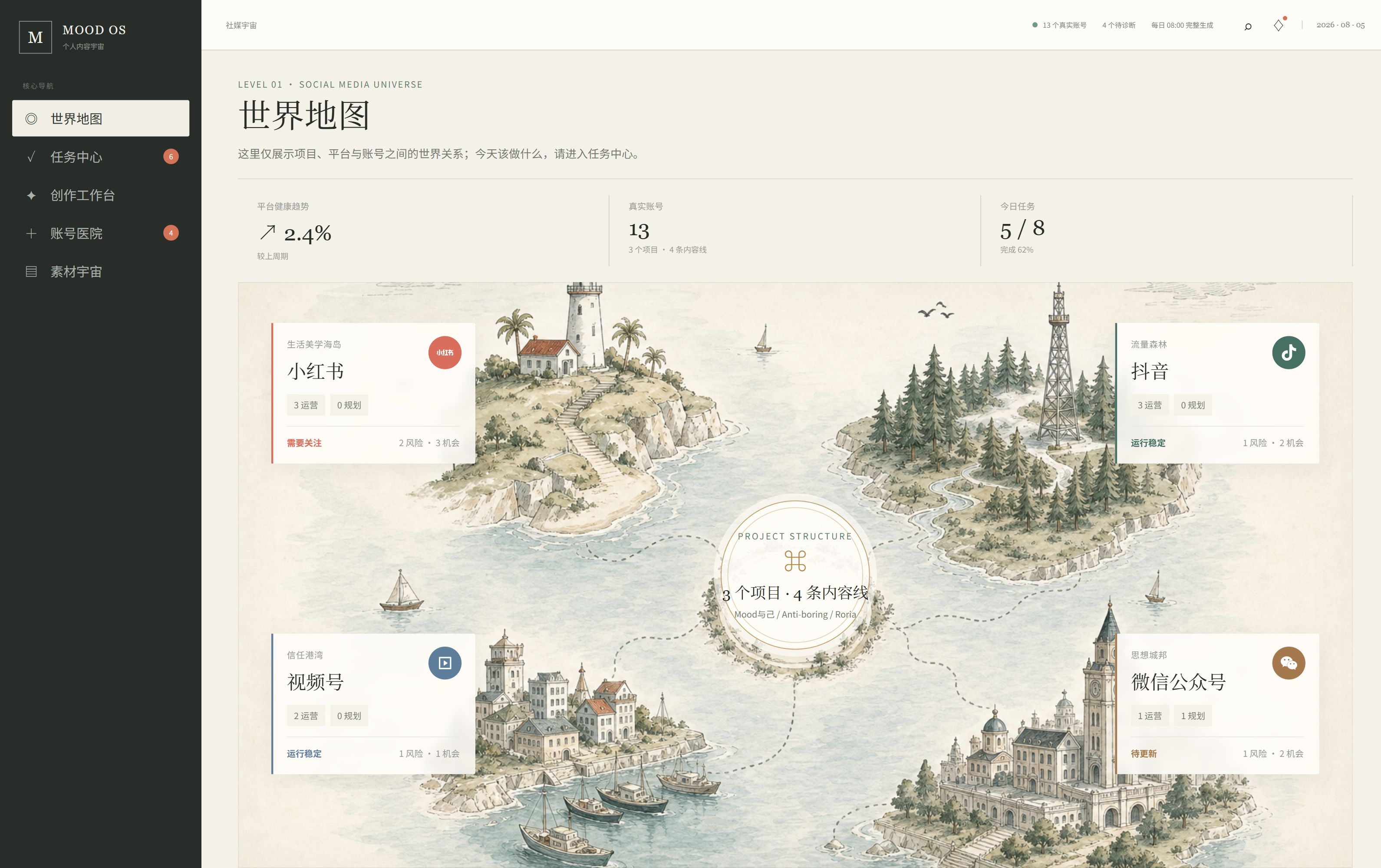Click the 13 个真实账号 status indicator
Screen dimensions: 1381x868
1059,25
